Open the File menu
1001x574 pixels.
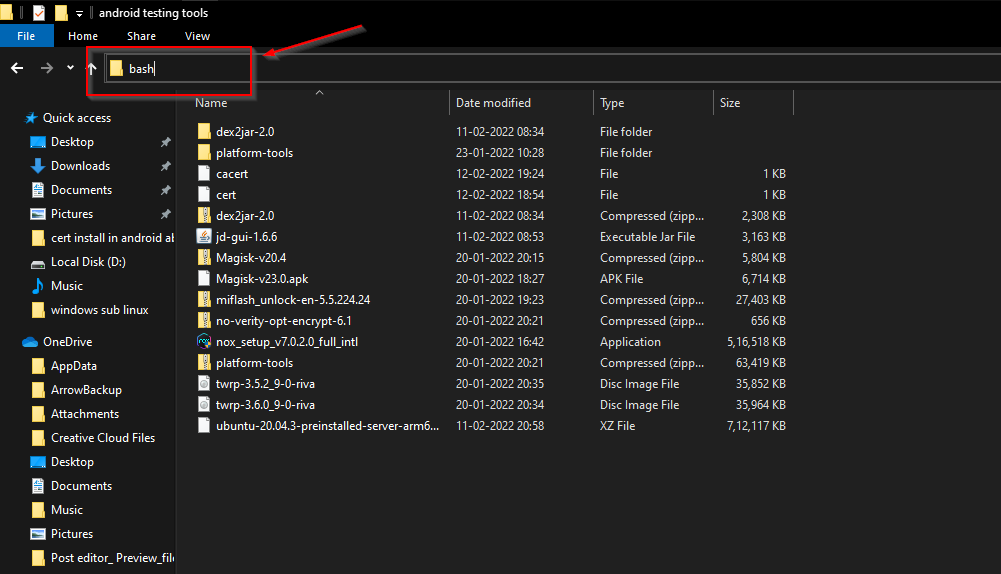tap(26, 36)
